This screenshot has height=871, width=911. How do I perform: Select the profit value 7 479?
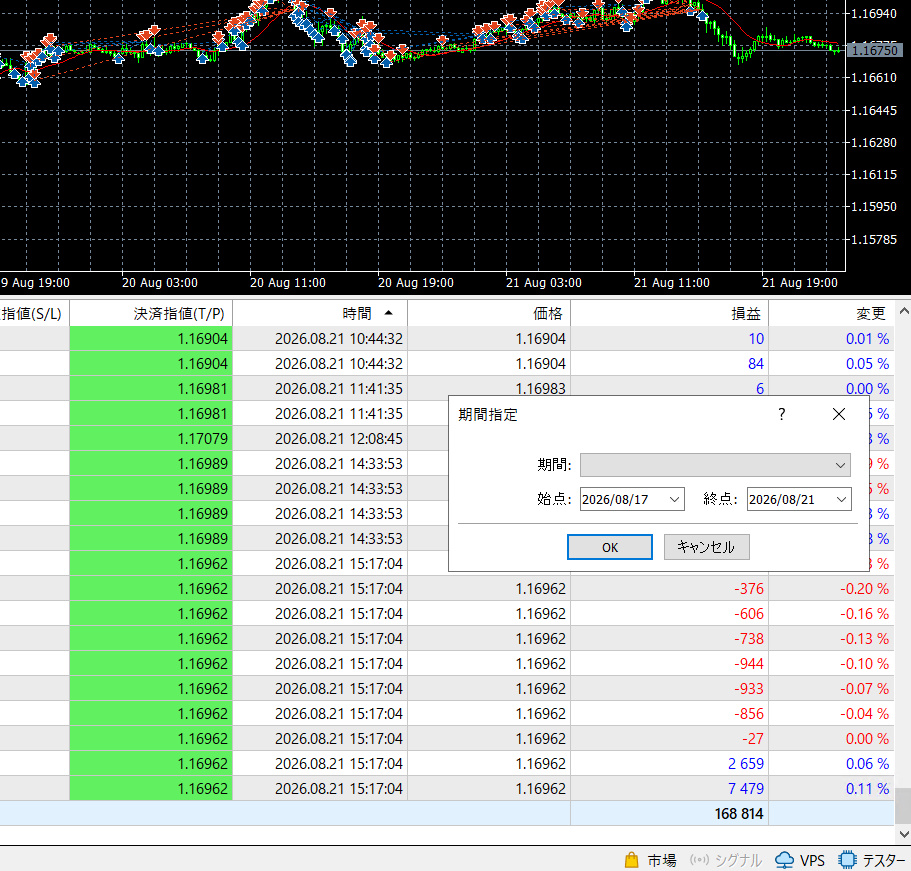745,788
